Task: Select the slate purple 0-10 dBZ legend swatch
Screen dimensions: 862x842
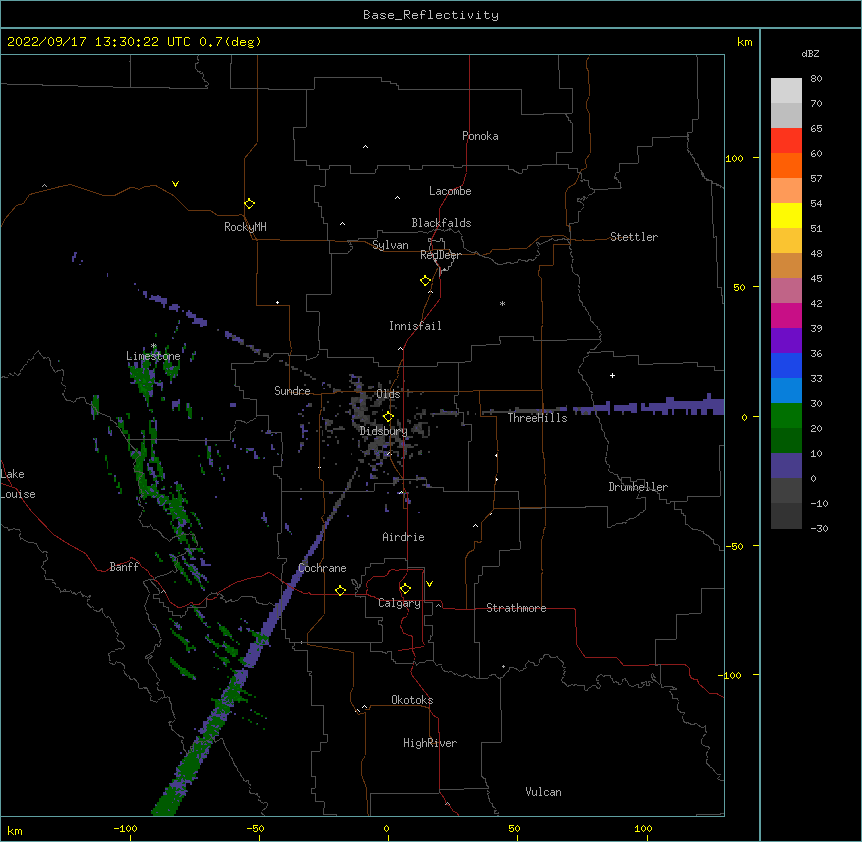Action: [x=786, y=466]
